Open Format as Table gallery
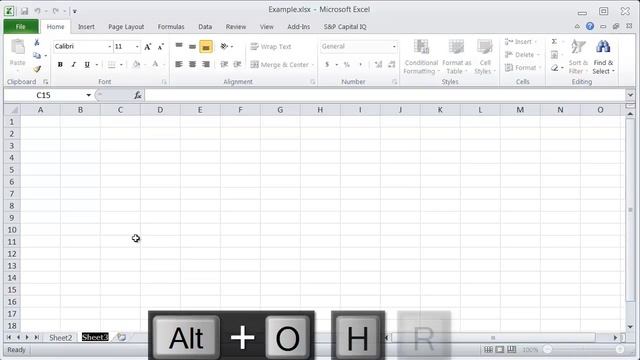Image resolution: width=640 pixels, height=360 pixels. click(x=456, y=57)
